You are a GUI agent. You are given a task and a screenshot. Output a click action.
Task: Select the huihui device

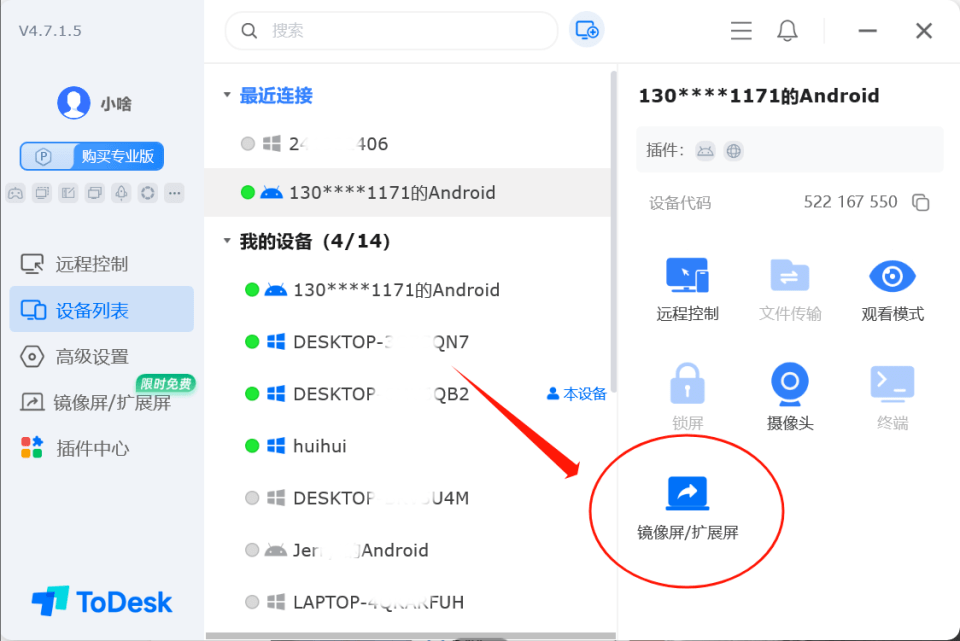[408, 446]
